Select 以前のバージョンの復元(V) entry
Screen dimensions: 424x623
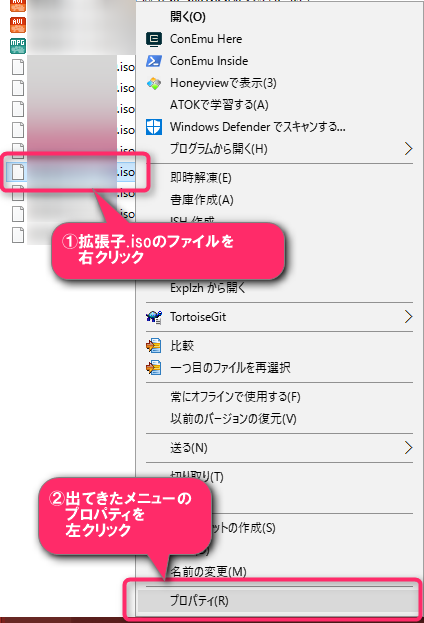pyautogui.click(x=233, y=418)
